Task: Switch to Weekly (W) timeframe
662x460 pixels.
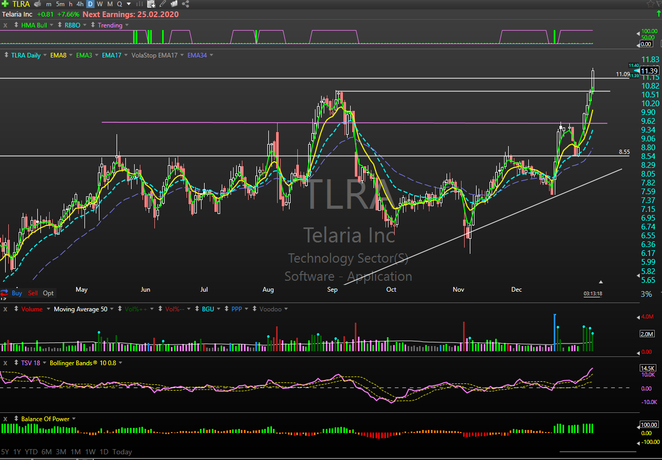Action: [x=100, y=4]
